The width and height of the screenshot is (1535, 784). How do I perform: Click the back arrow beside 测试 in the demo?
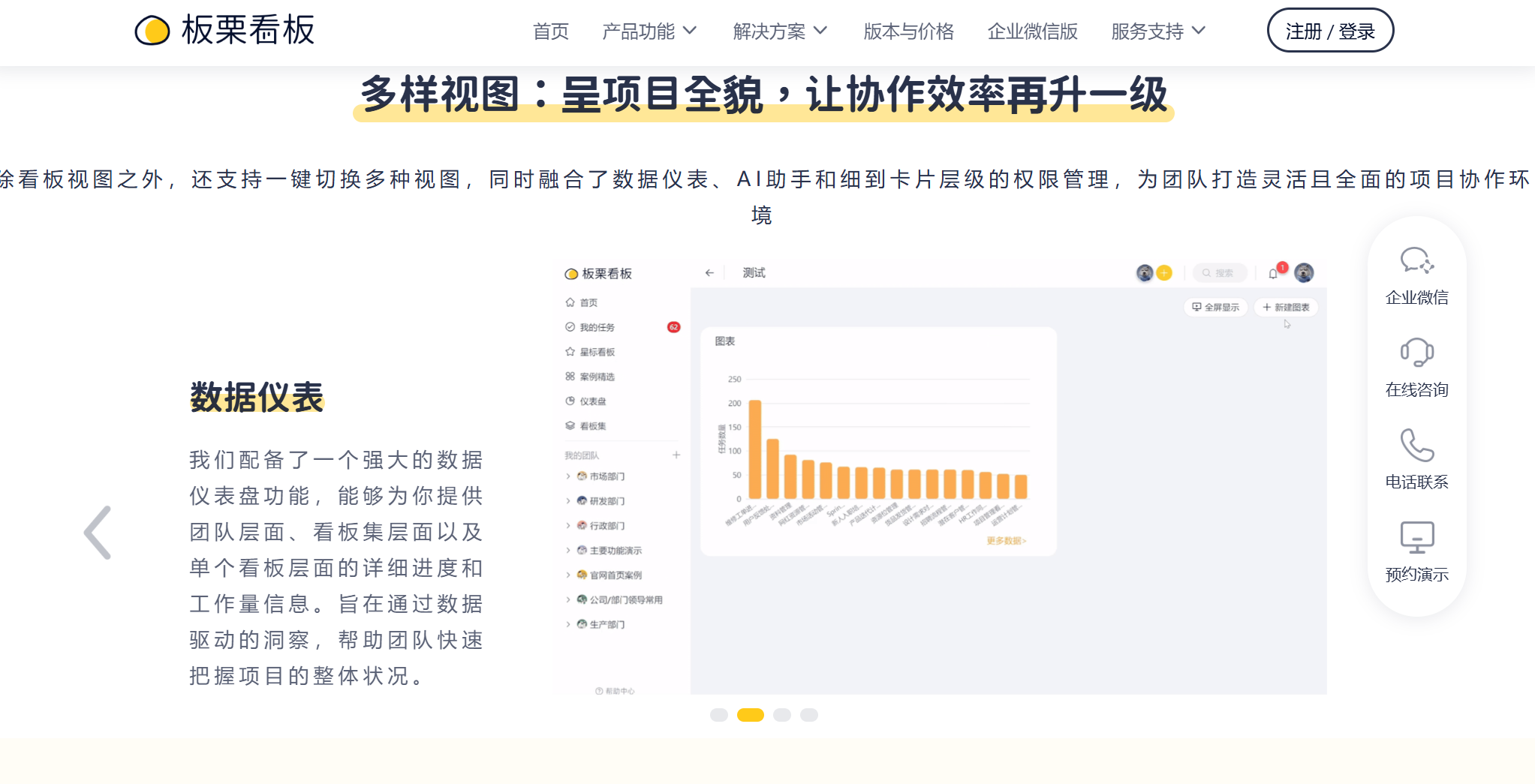click(709, 273)
